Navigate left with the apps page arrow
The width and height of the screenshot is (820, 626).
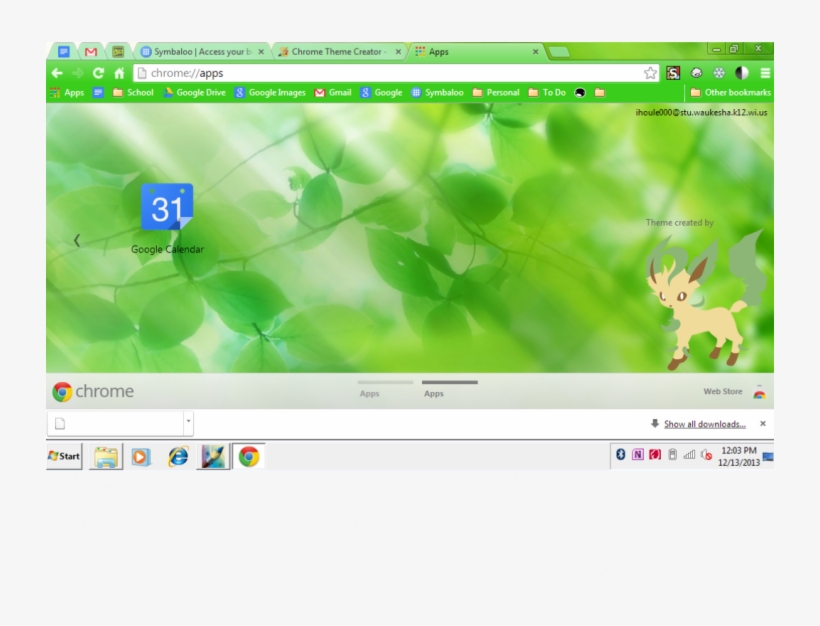point(77,240)
